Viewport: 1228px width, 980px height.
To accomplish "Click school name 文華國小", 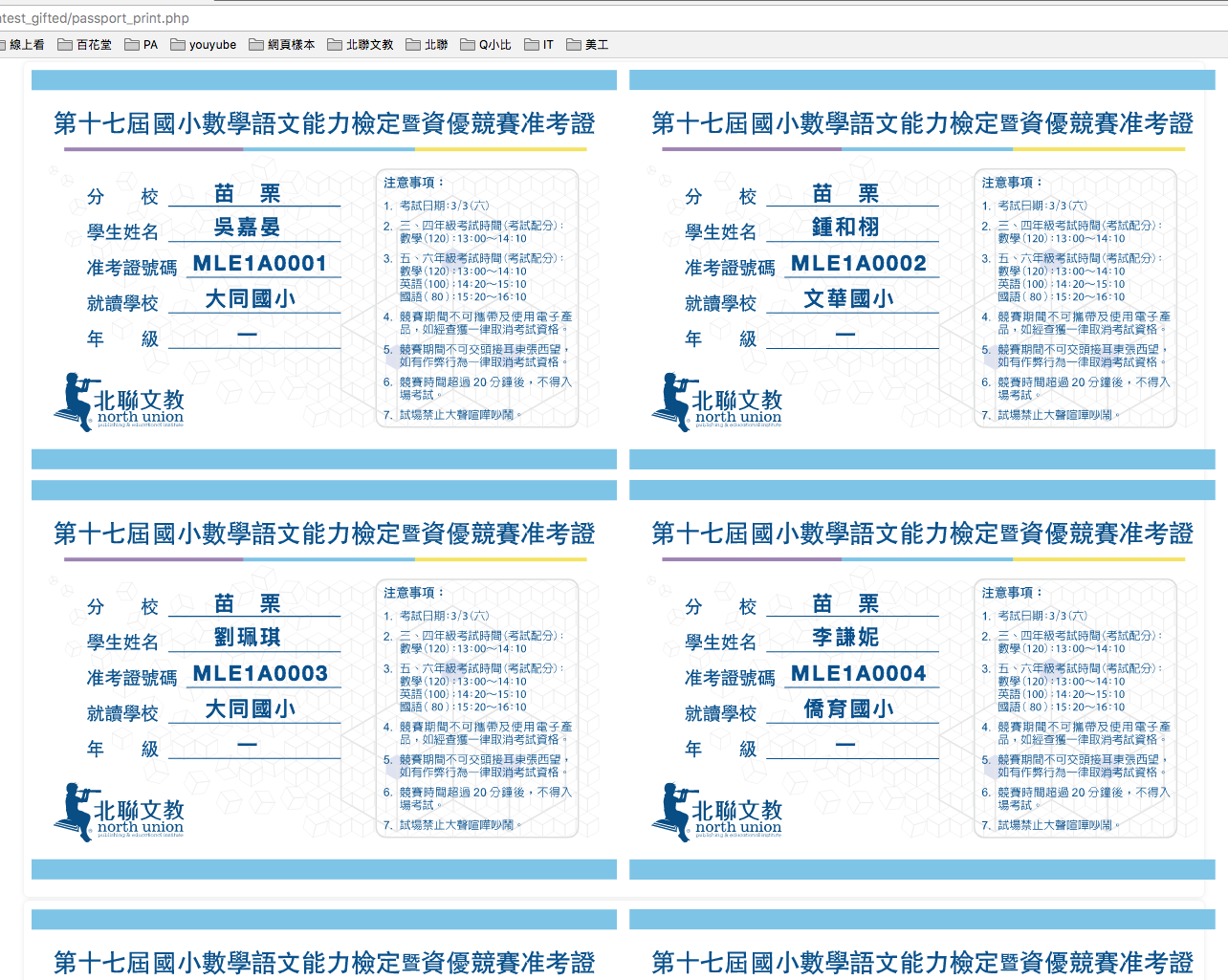I will point(848,299).
